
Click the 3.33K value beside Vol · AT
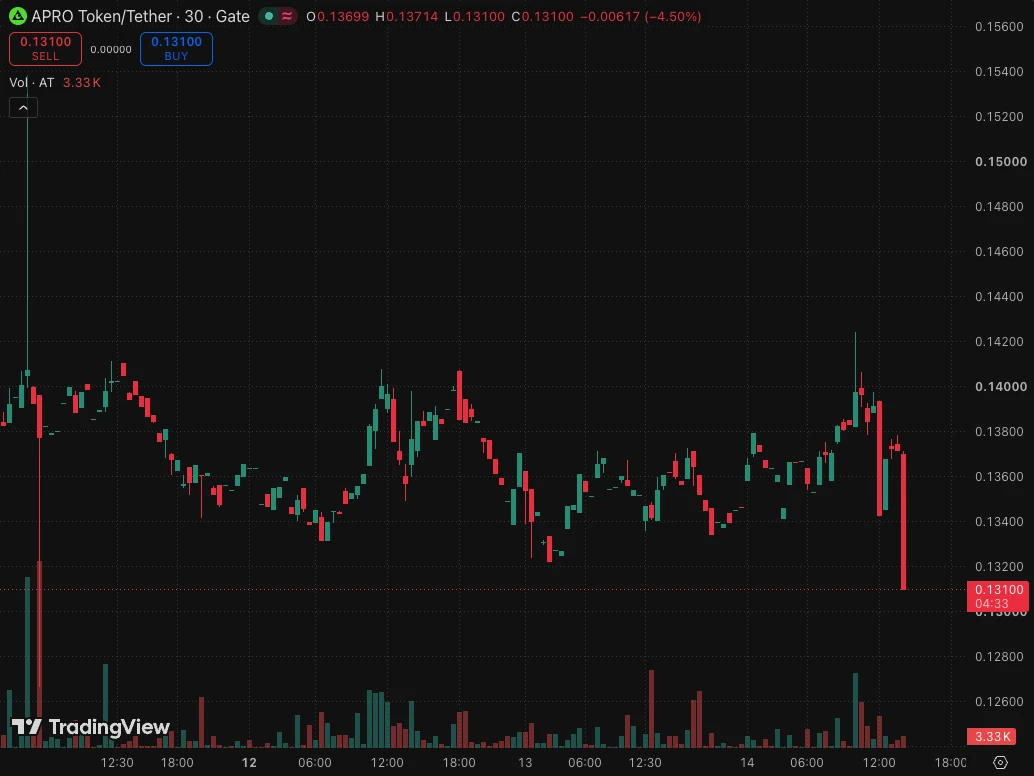pyautogui.click(x=82, y=82)
